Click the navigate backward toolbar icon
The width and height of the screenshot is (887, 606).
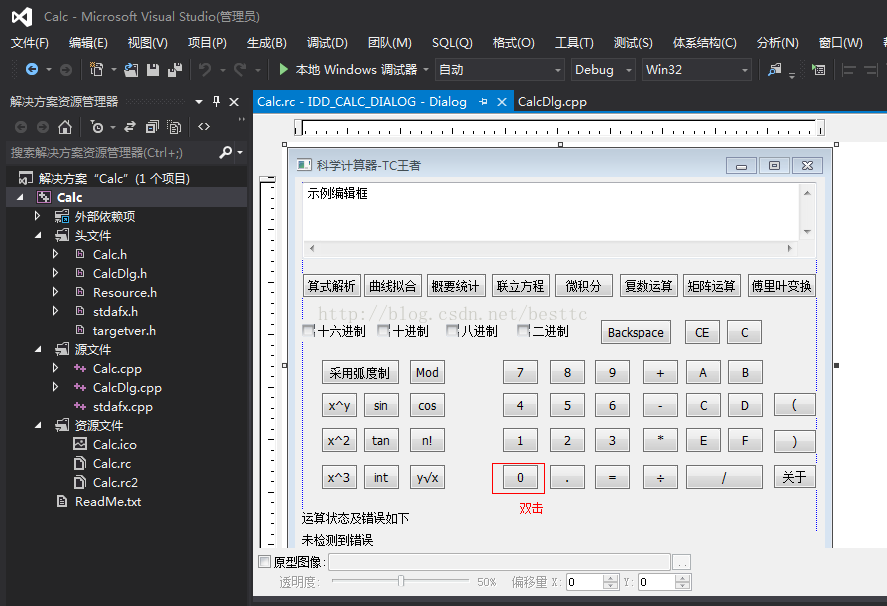pyautogui.click(x=32, y=70)
